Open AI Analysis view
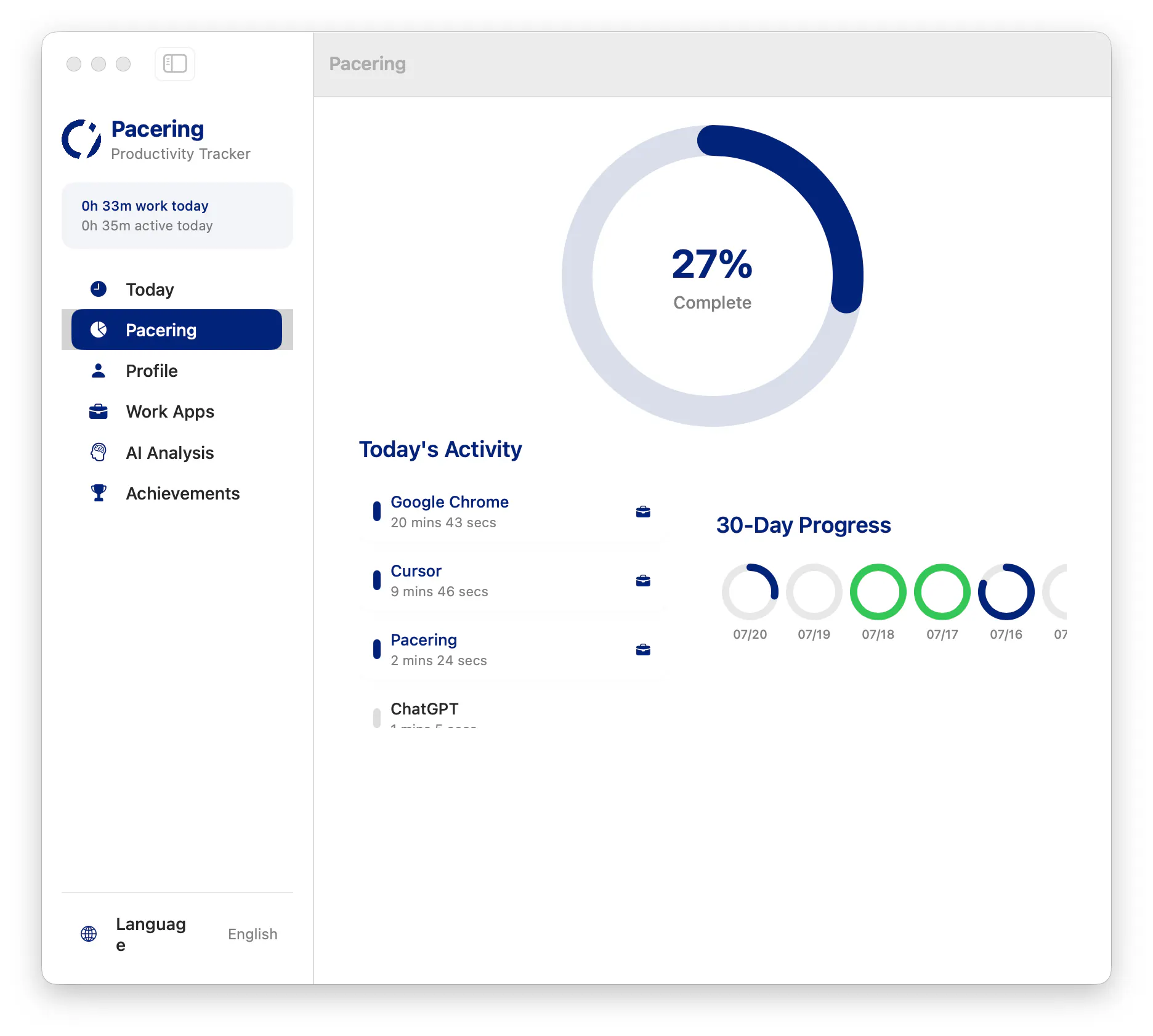Viewport: 1153px width, 1036px height. point(177,452)
